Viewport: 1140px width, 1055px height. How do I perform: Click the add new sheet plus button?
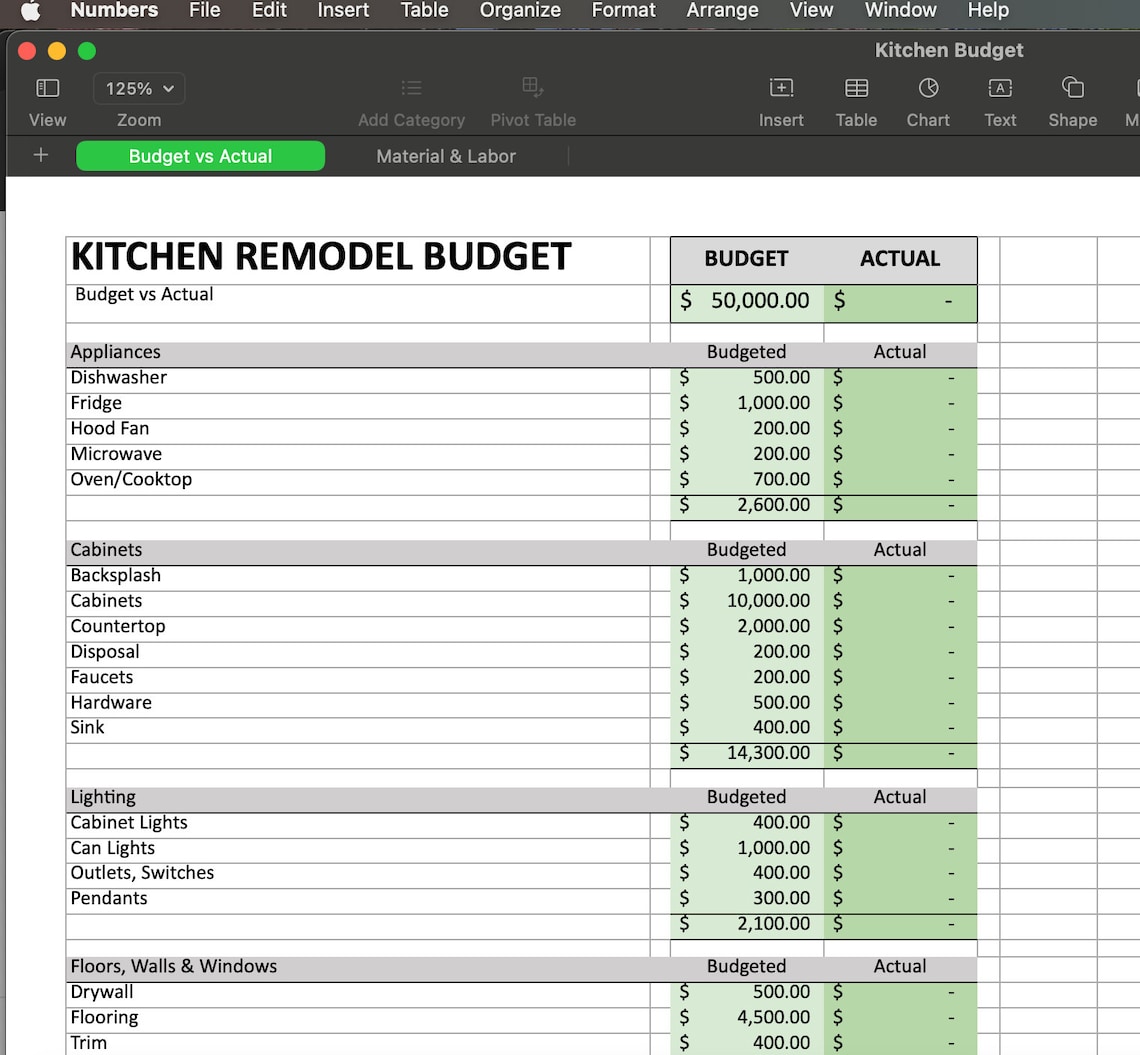coord(38,155)
